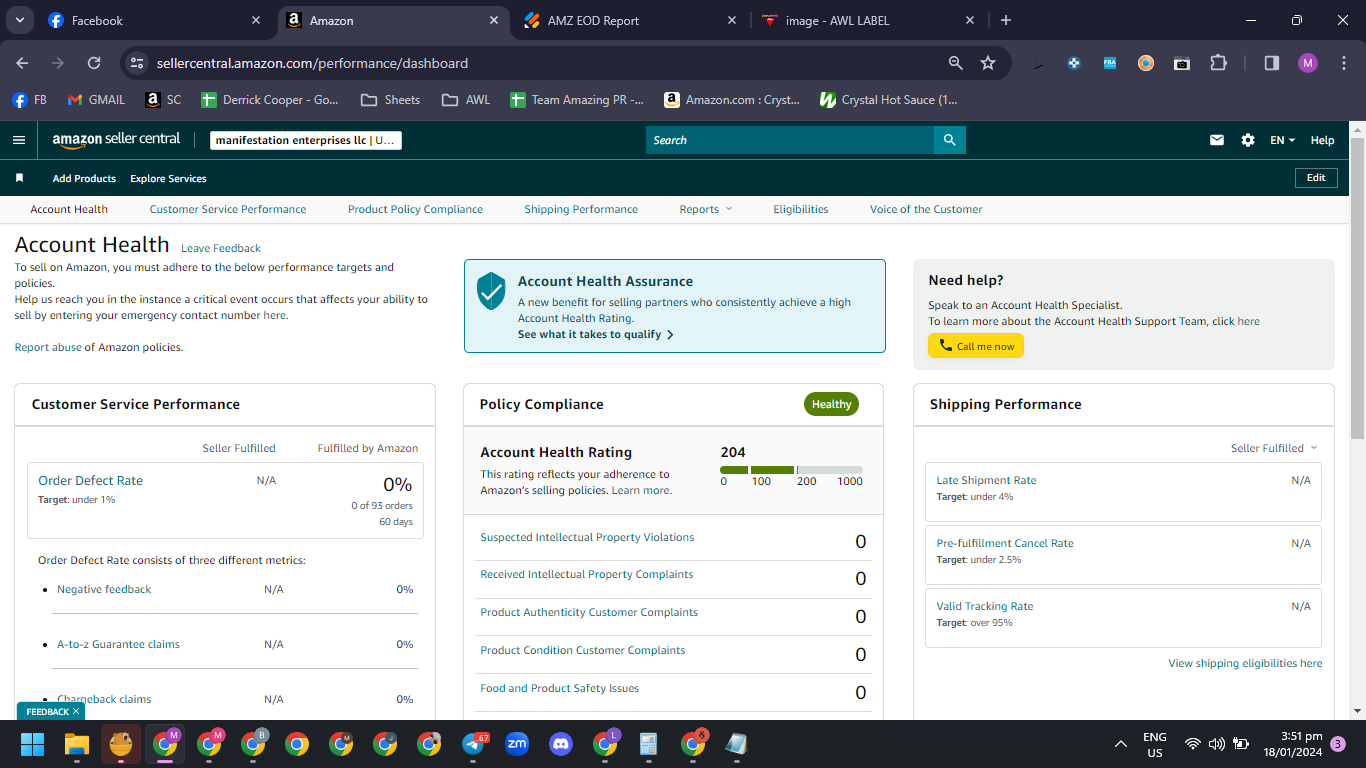Click the Edit button

click(1316, 178)
